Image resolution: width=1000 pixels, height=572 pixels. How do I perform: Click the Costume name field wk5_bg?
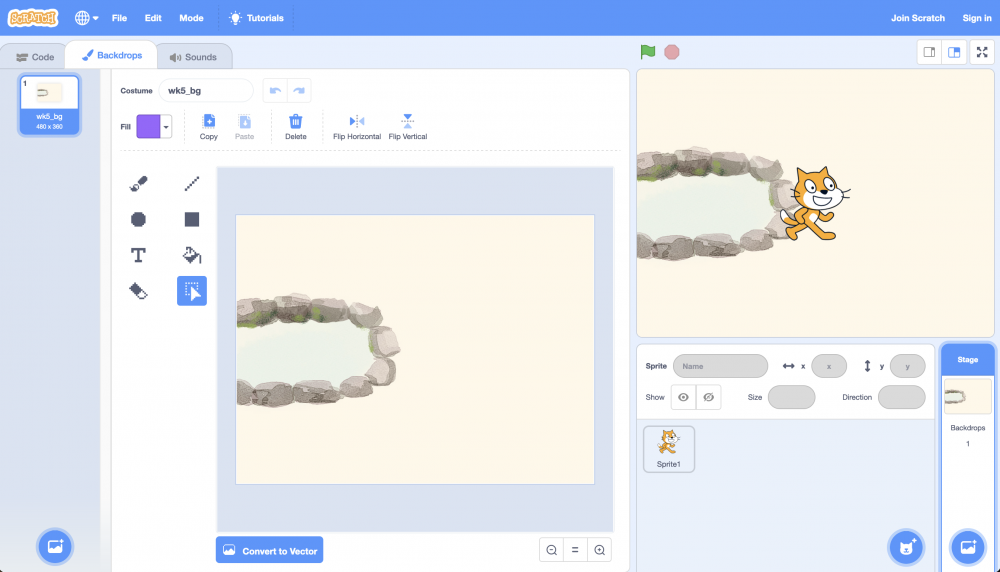point(205,91)
